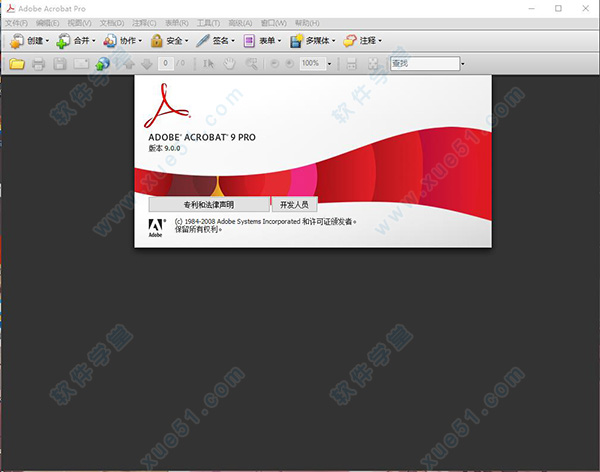The height and width of the screenshot is (472, 600).
Task: Go to previous page arrow
Action: 129,64
